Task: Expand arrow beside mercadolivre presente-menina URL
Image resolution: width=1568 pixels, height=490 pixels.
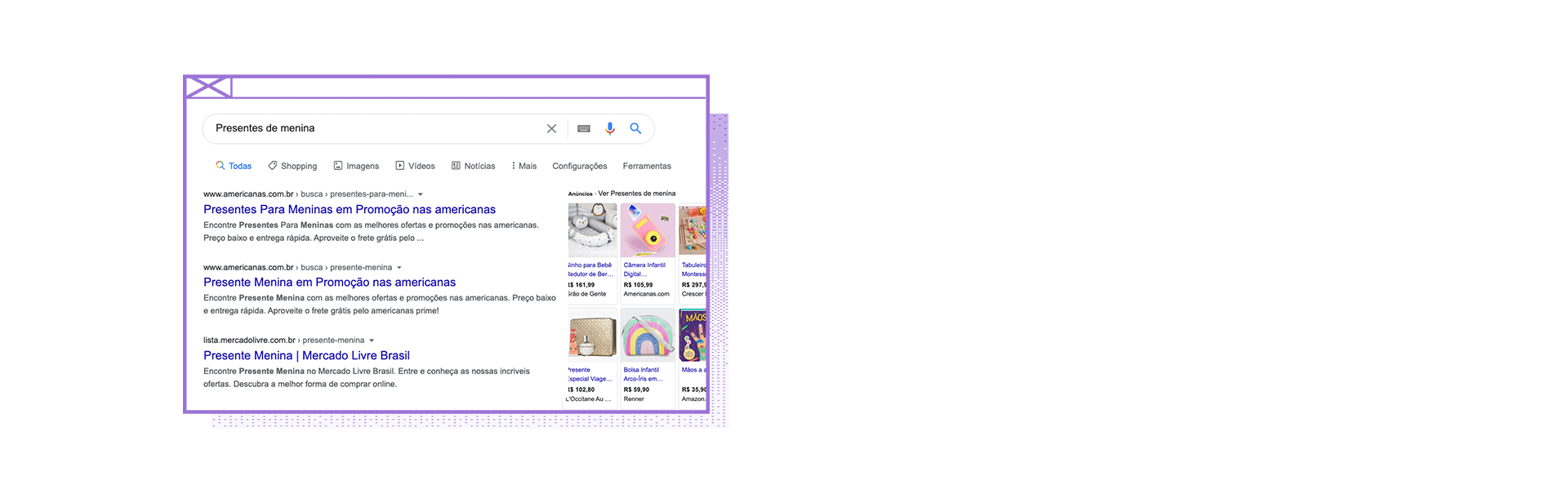Action: click(x=372, y=341)
